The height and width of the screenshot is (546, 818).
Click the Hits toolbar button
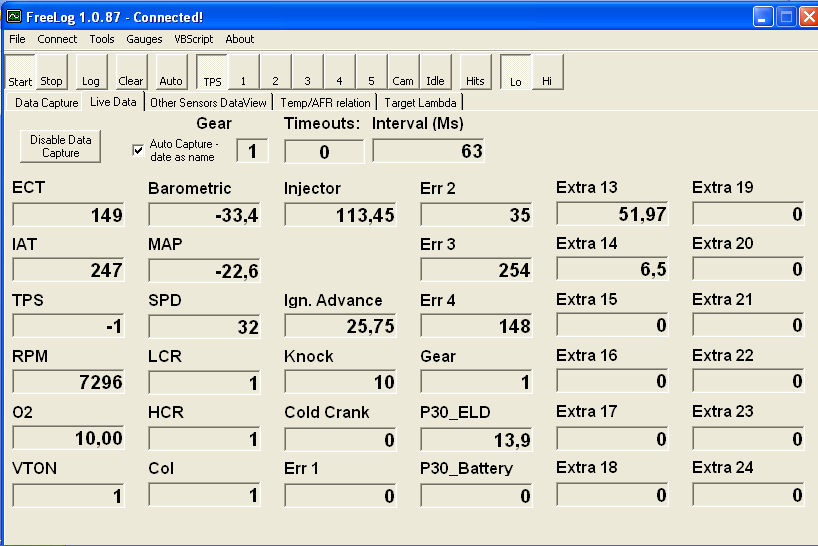pyautogui.click(x=475, y=72)
